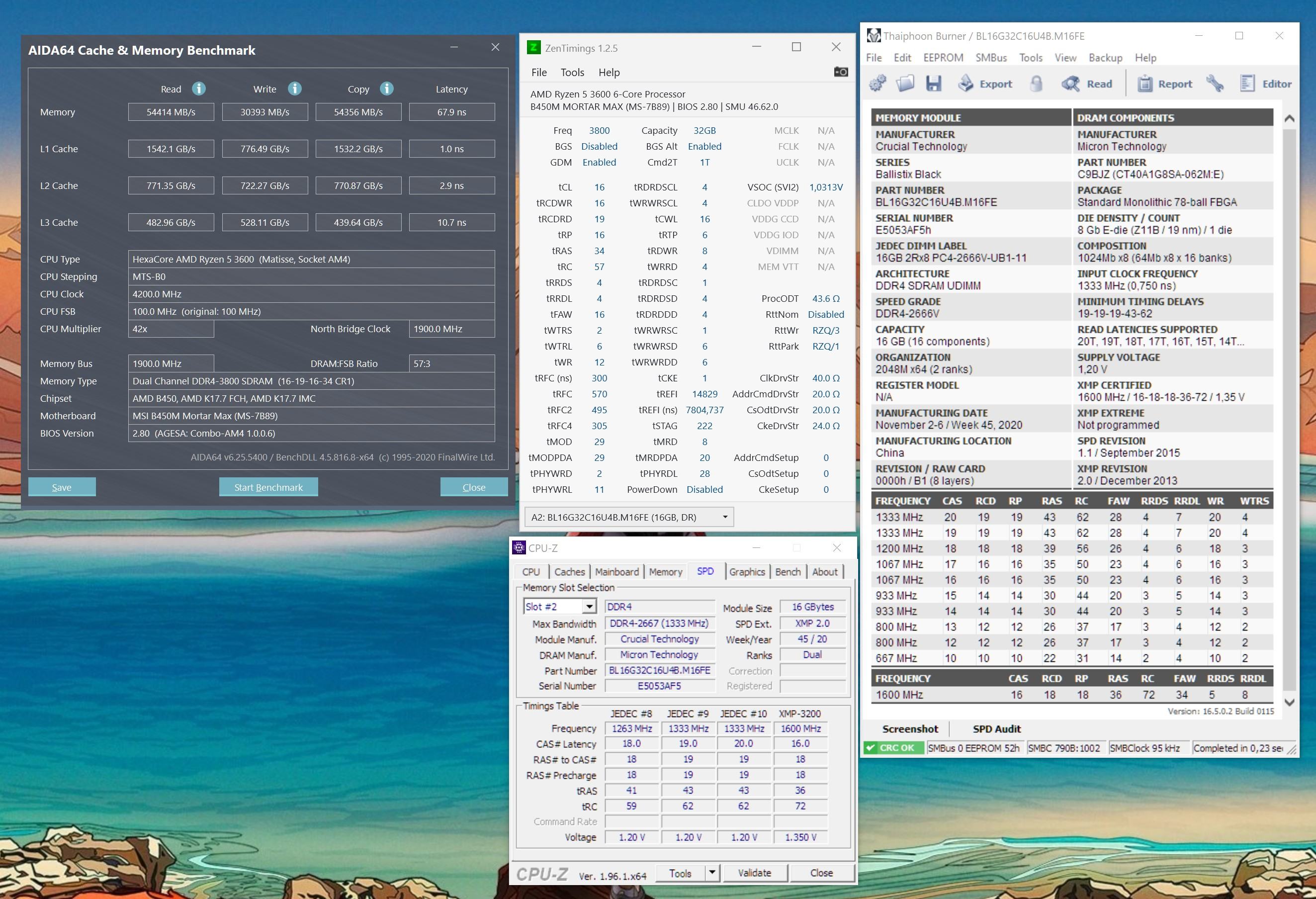Click the floppy disk save icon
The height and width of the screenshot is (899, 1316).
coord(933,84)
